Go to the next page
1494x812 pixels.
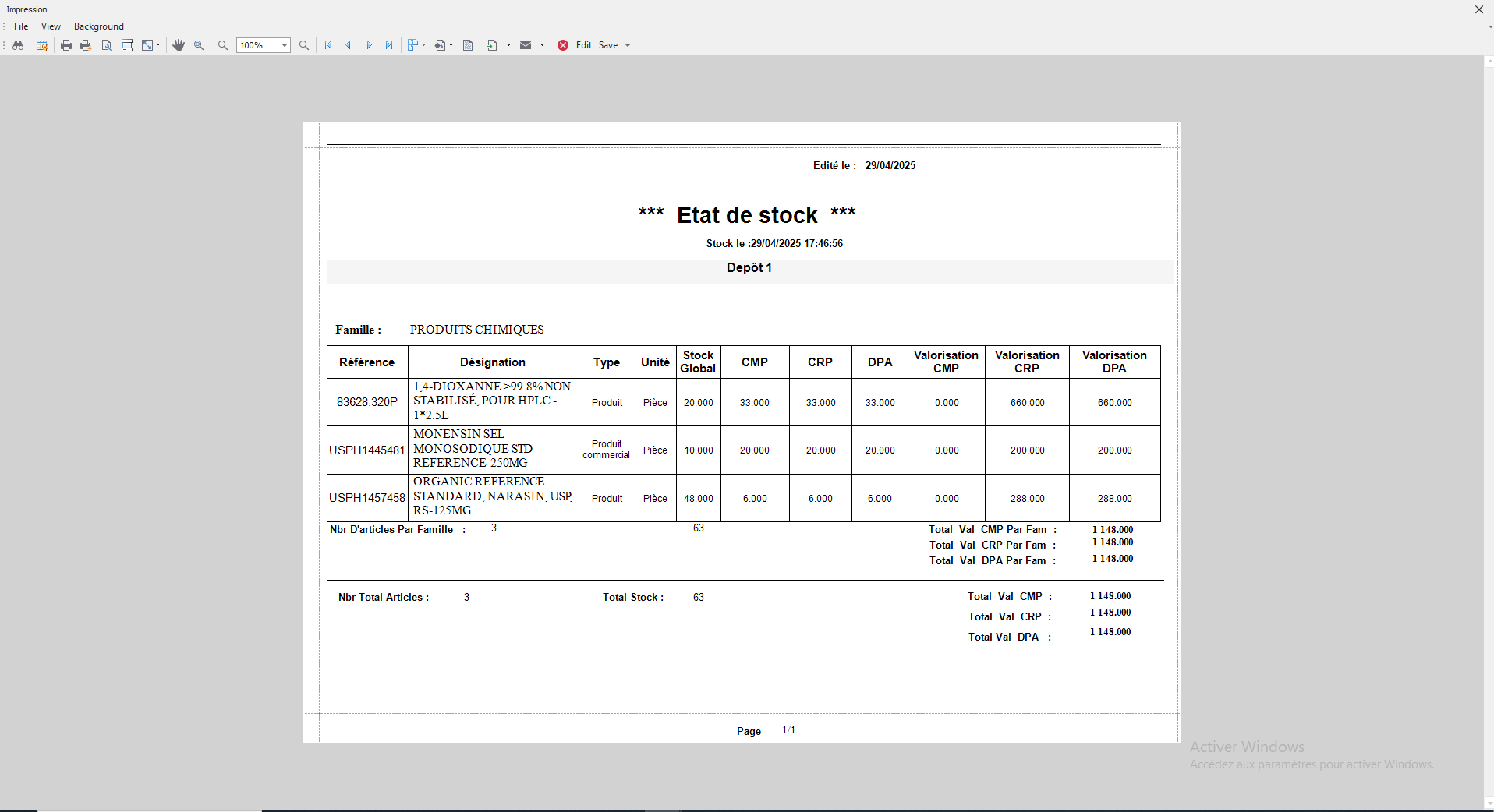(369, 45)
